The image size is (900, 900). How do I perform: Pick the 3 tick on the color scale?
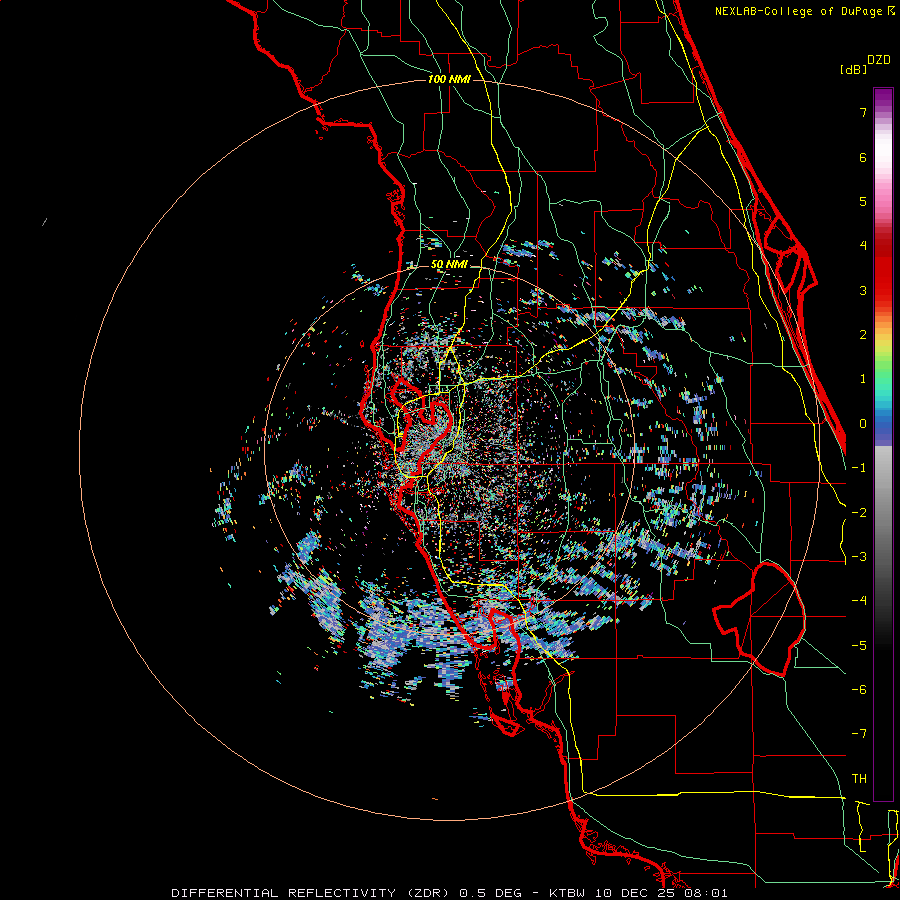[x=863, y=290]
